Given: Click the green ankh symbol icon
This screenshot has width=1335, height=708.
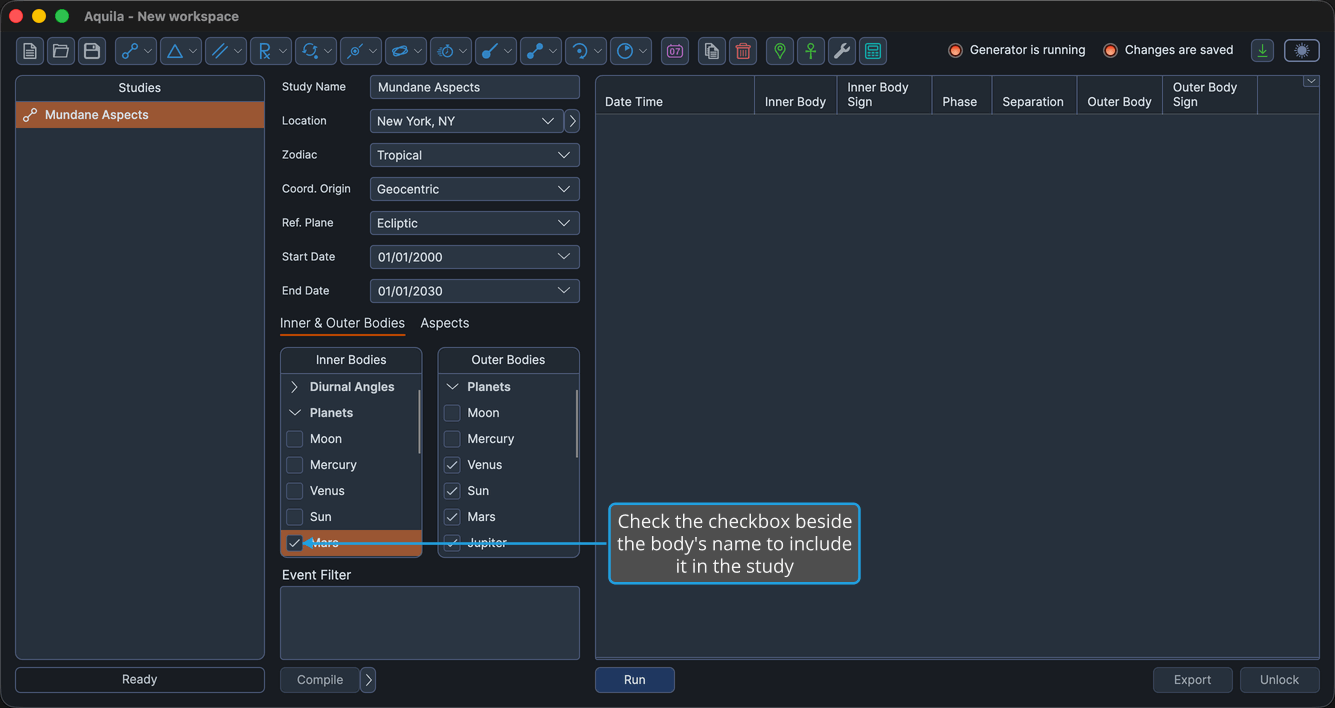Looking at the screenshot, I should [x=811, y=51].
